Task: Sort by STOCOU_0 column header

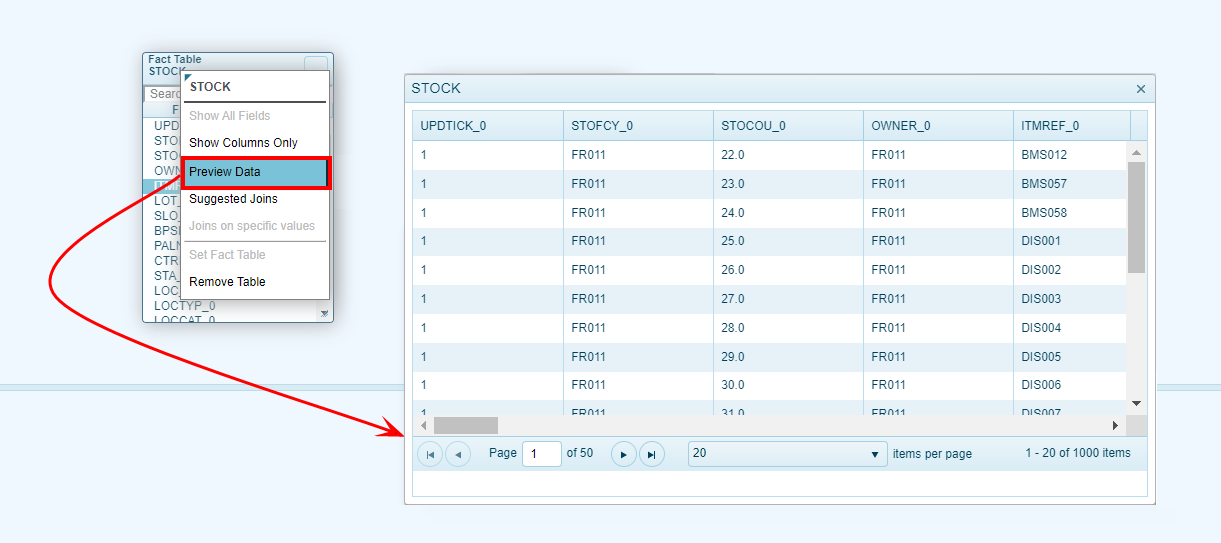Action: [x=788, y=126]
